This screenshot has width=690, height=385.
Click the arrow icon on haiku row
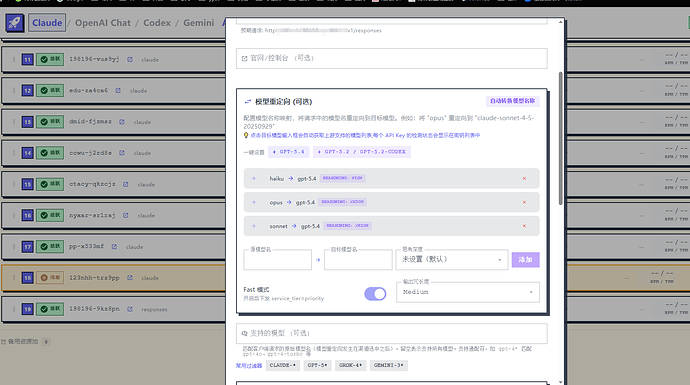coord(254,178)
